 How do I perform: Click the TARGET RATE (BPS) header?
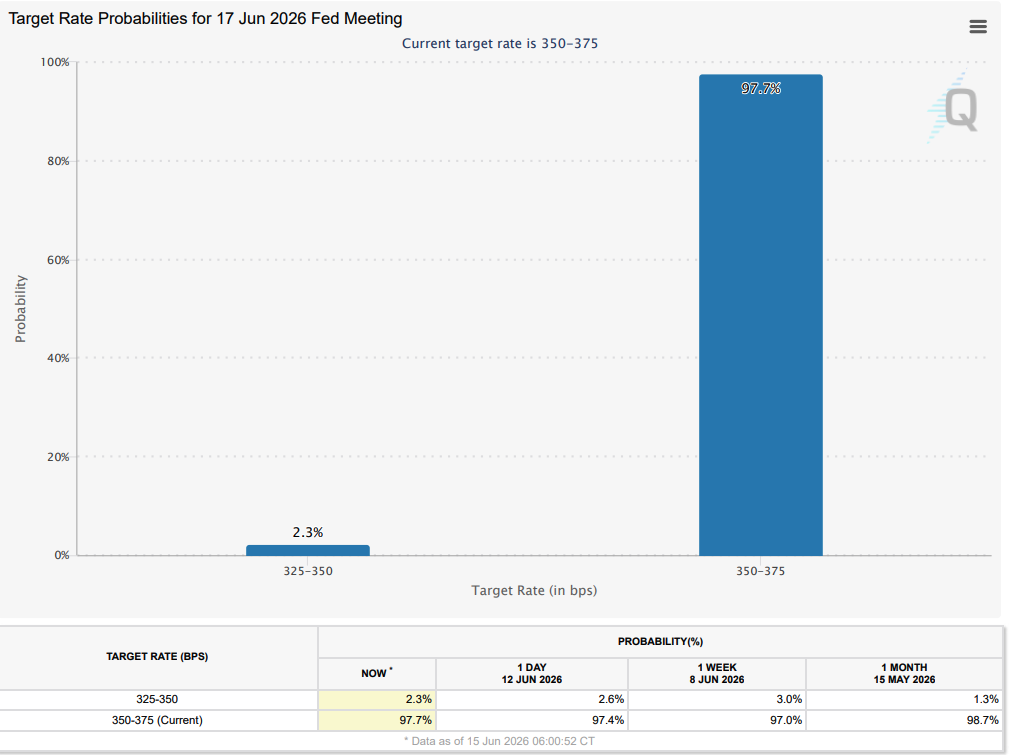click(157, 656)
